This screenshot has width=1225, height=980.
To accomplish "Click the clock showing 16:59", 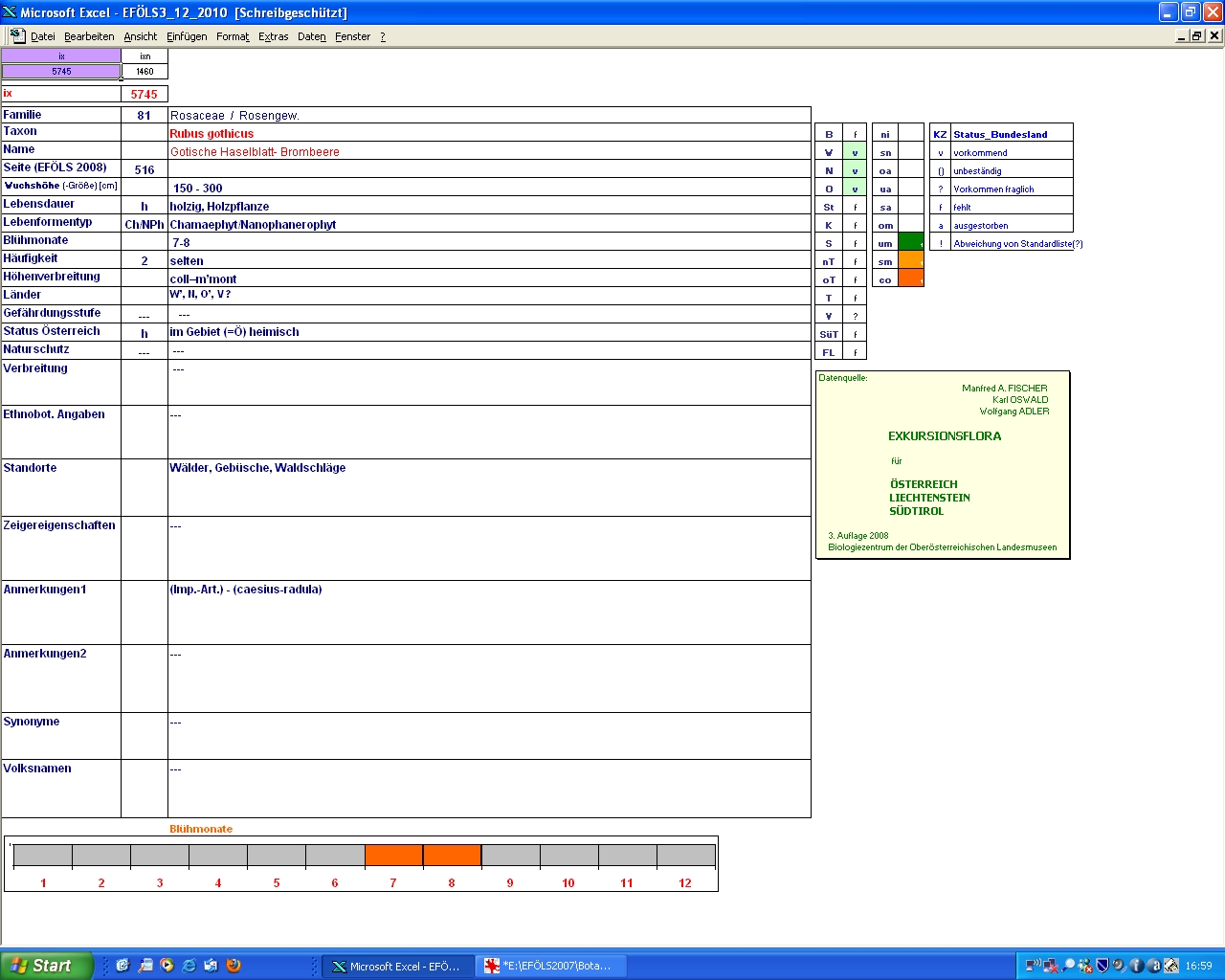I will 1198,966.
